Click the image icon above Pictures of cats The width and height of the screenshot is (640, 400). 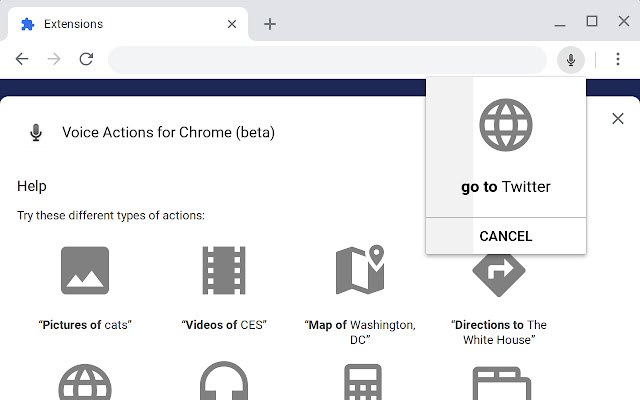[x=85, y=271]
